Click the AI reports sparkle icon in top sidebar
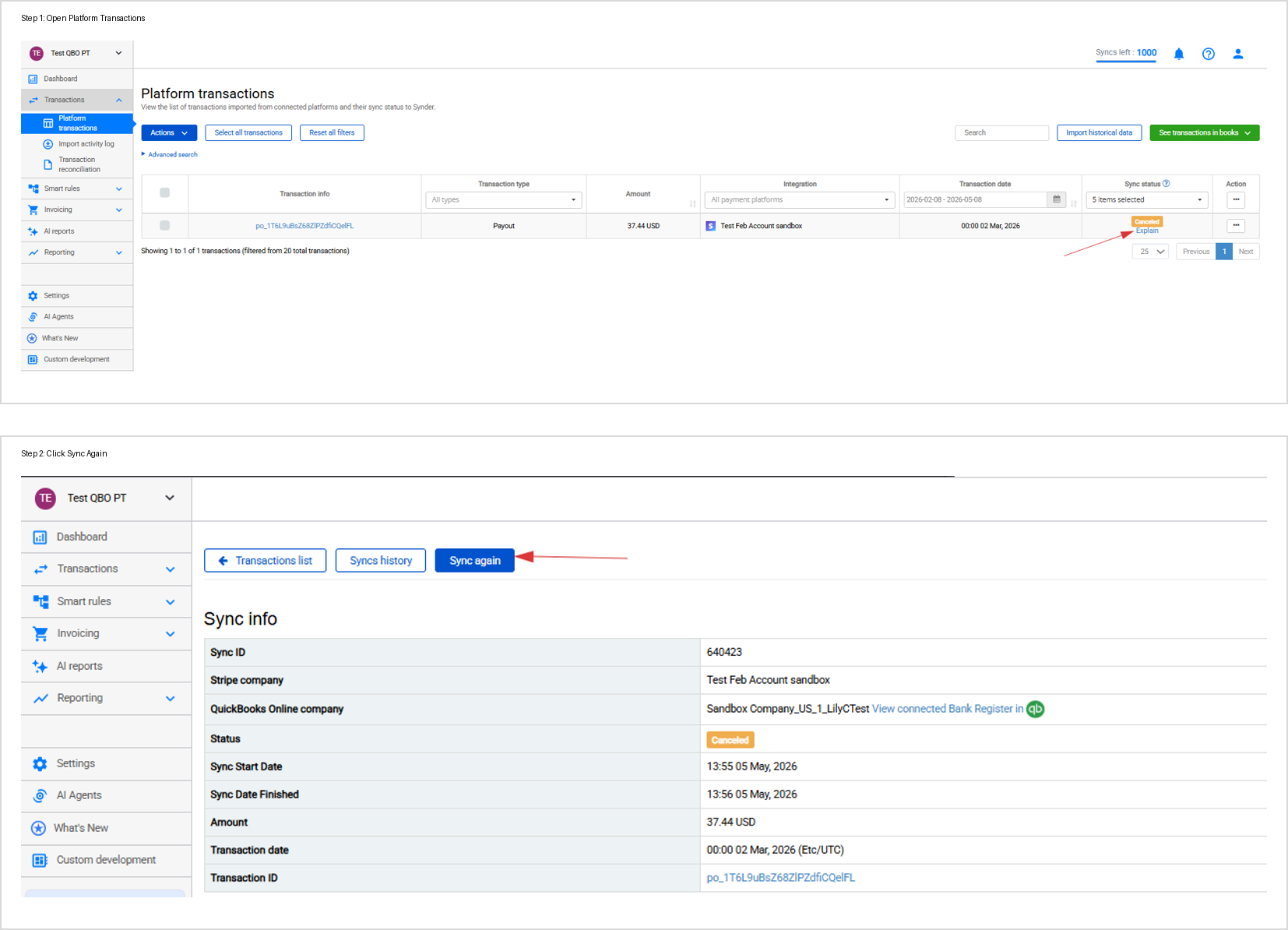The image size is (1288, 930). (33, 231)
